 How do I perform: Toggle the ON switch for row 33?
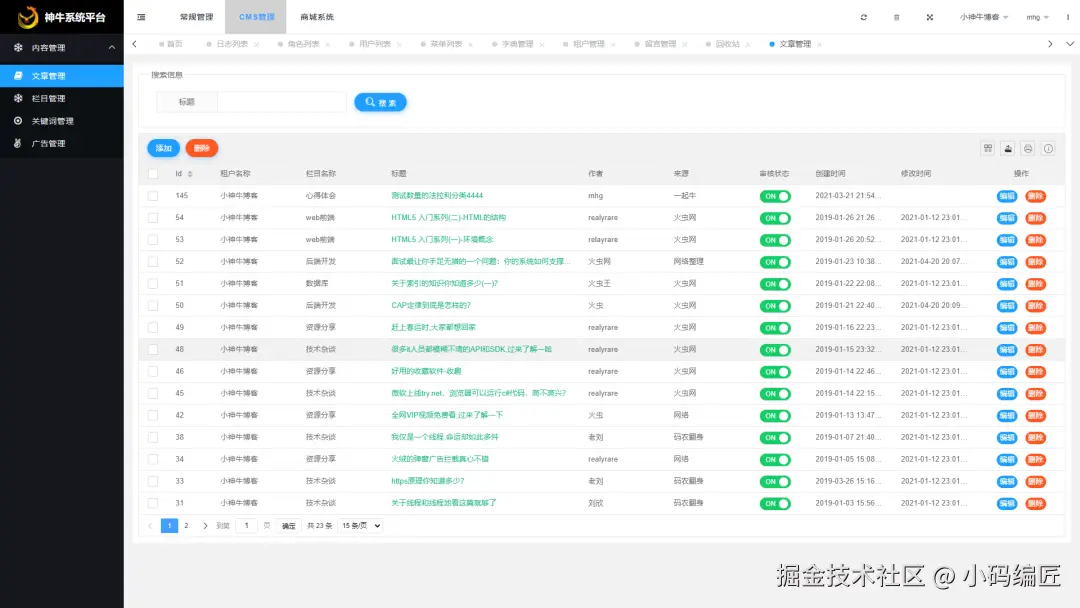click(x=775, y=481)
